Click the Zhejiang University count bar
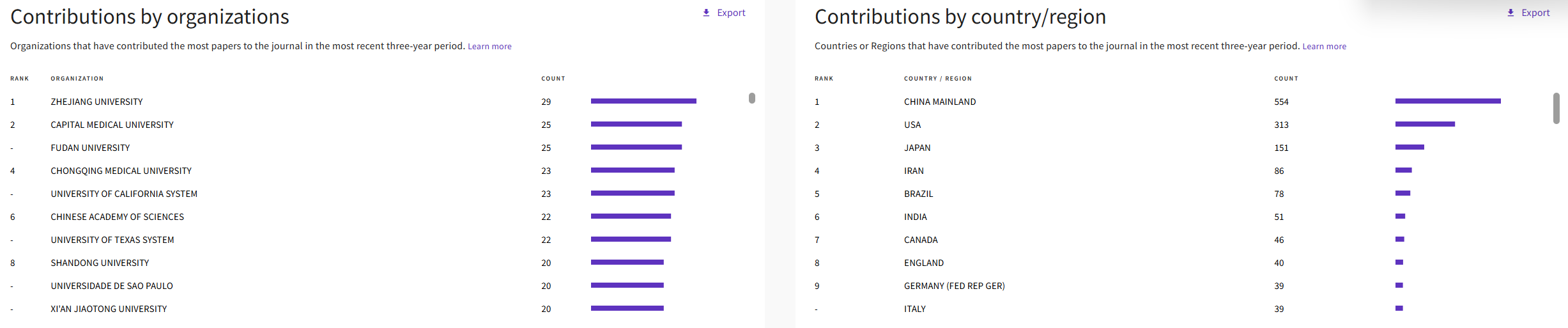The width and height of the screenshot is (1568, 328). coord(643,101)
